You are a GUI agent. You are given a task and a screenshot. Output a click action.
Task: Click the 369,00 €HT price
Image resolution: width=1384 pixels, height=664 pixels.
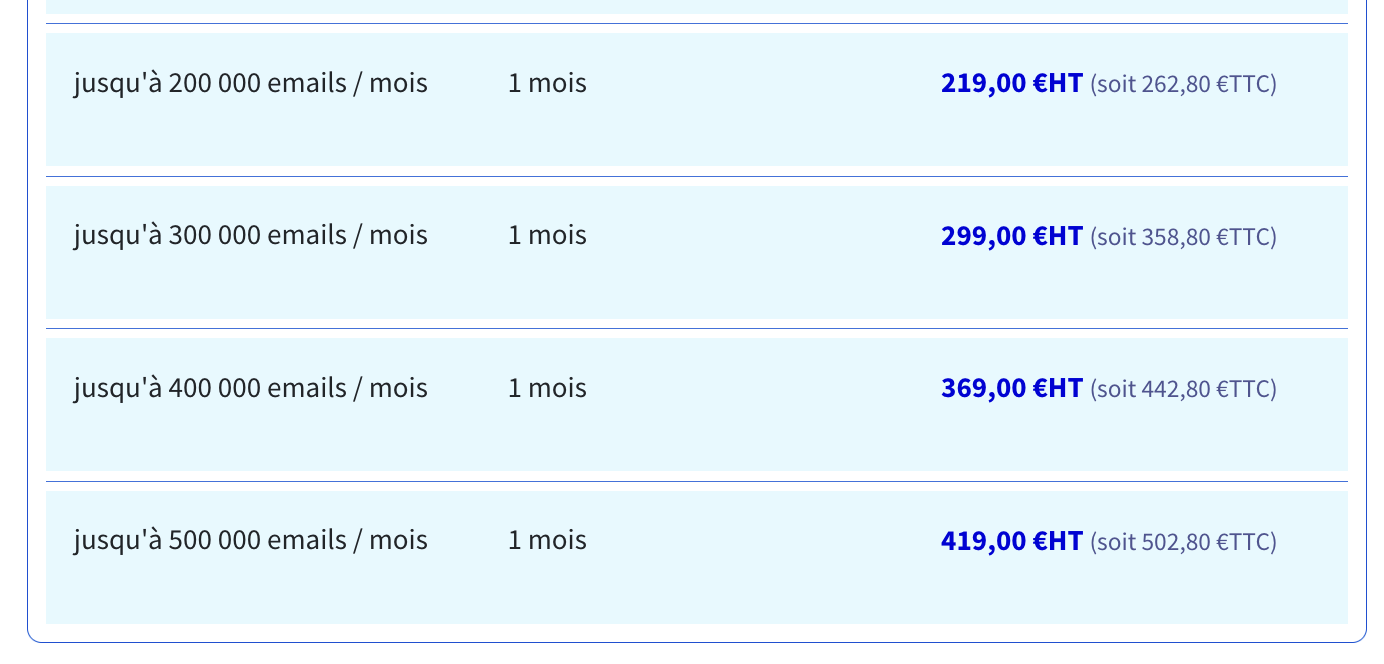click(1011, 388)
